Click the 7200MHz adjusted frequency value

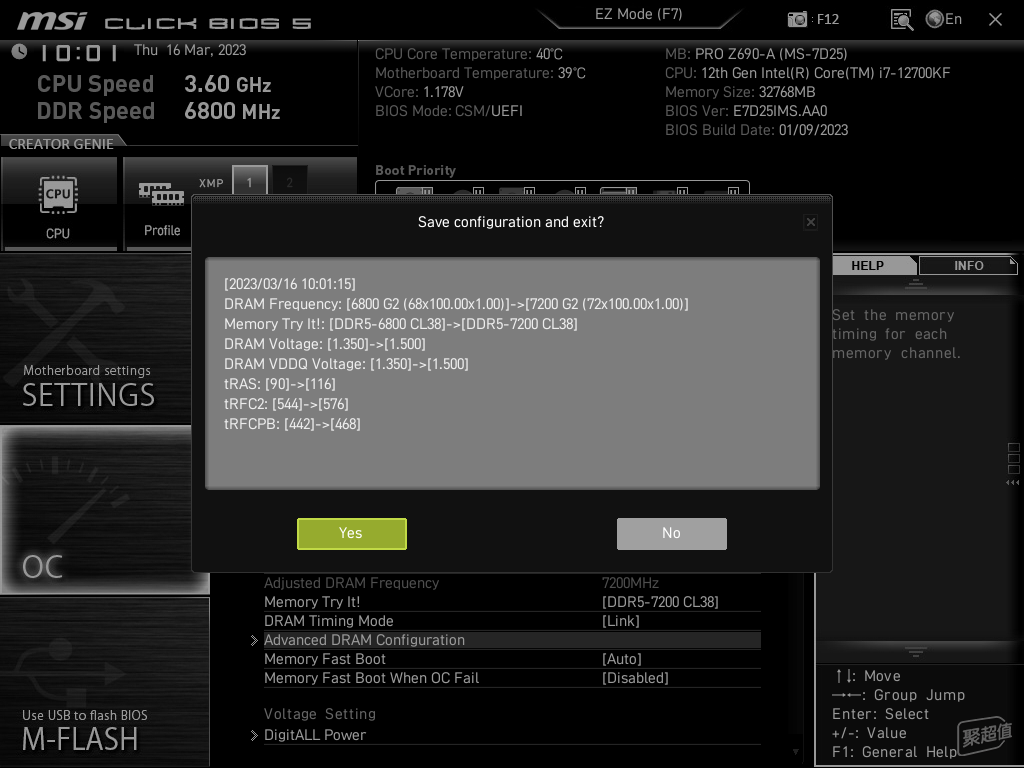coord(630,583)
